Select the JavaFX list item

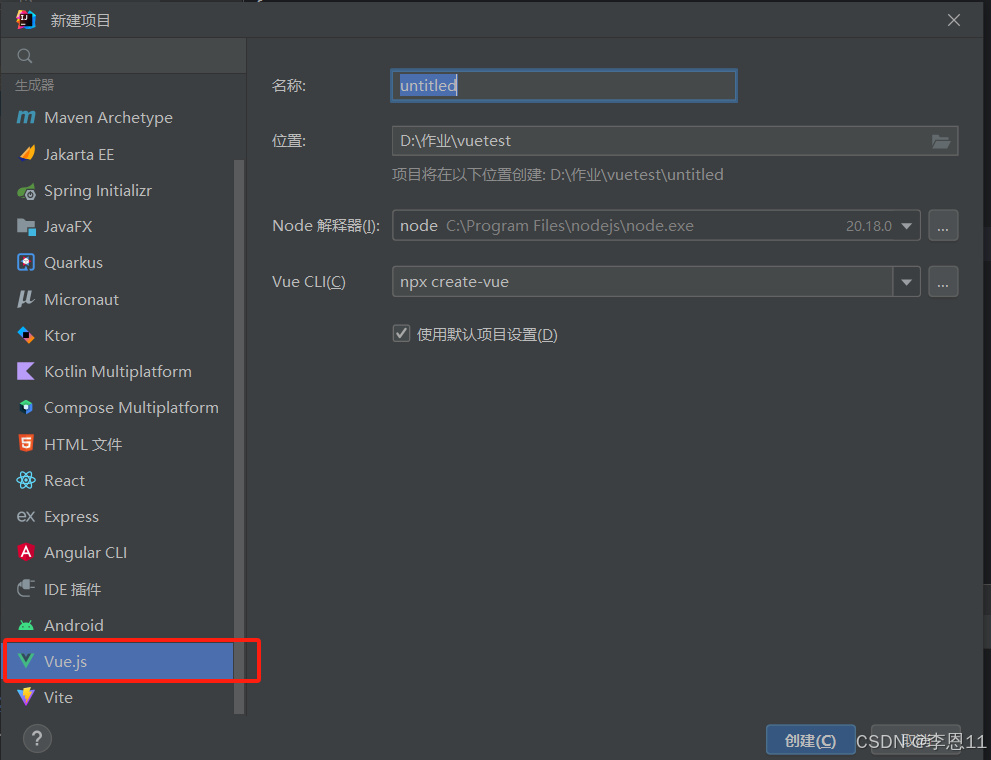point(118,227)
